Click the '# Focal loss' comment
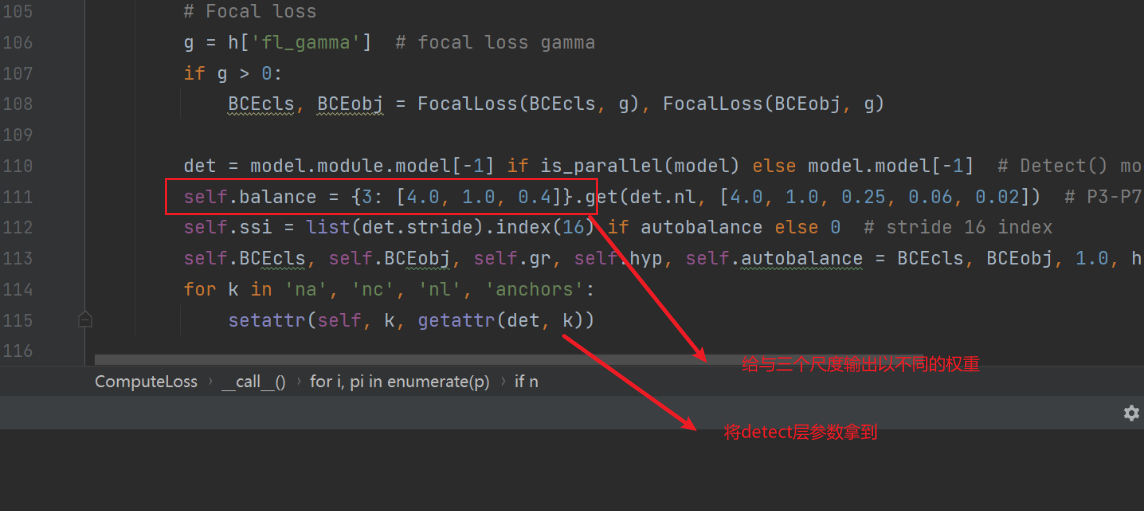Screen dimensions: 1144x514 pyautogui.click(x=250, y=12)
